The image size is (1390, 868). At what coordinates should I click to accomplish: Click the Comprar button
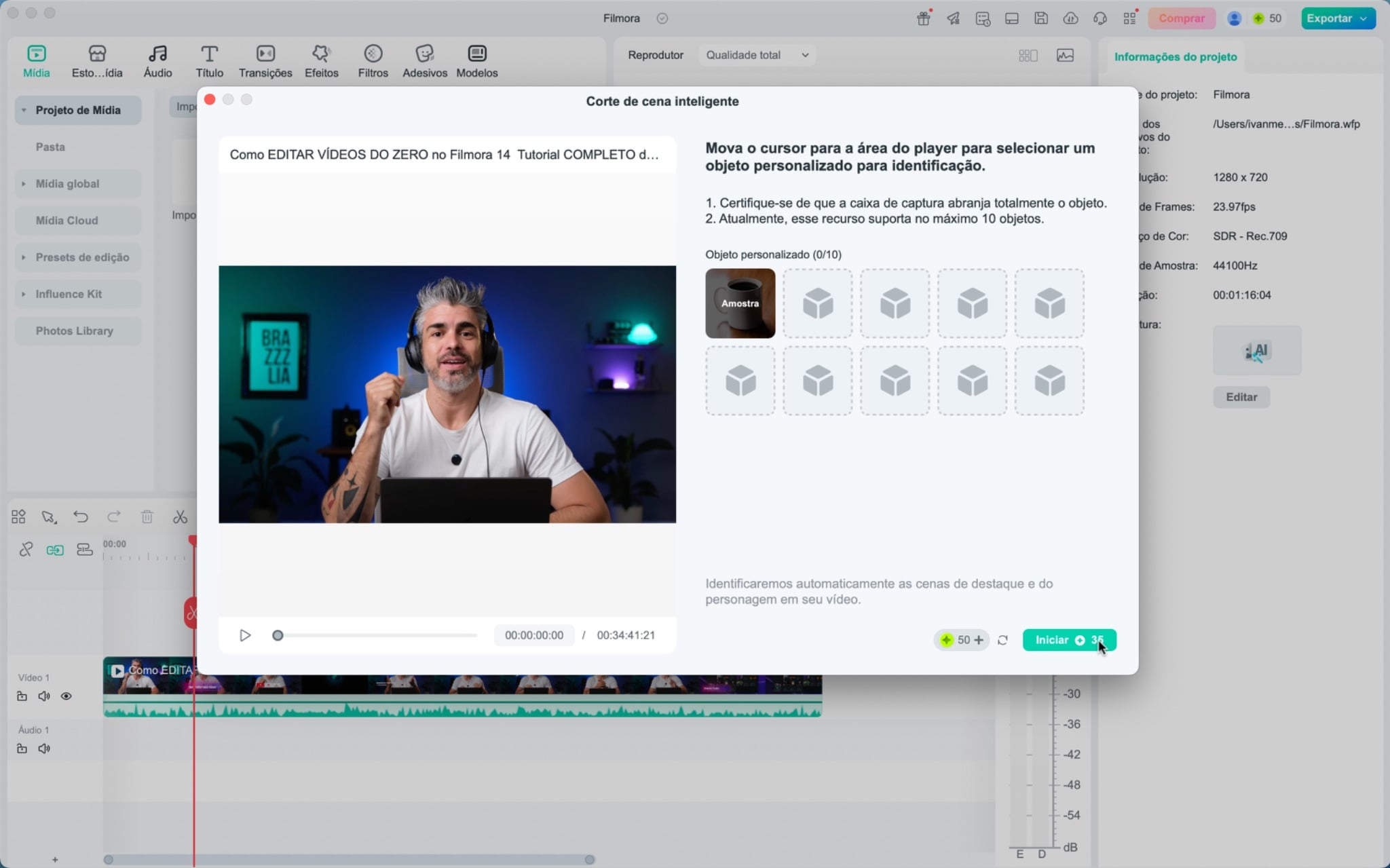coord(1182,18)
